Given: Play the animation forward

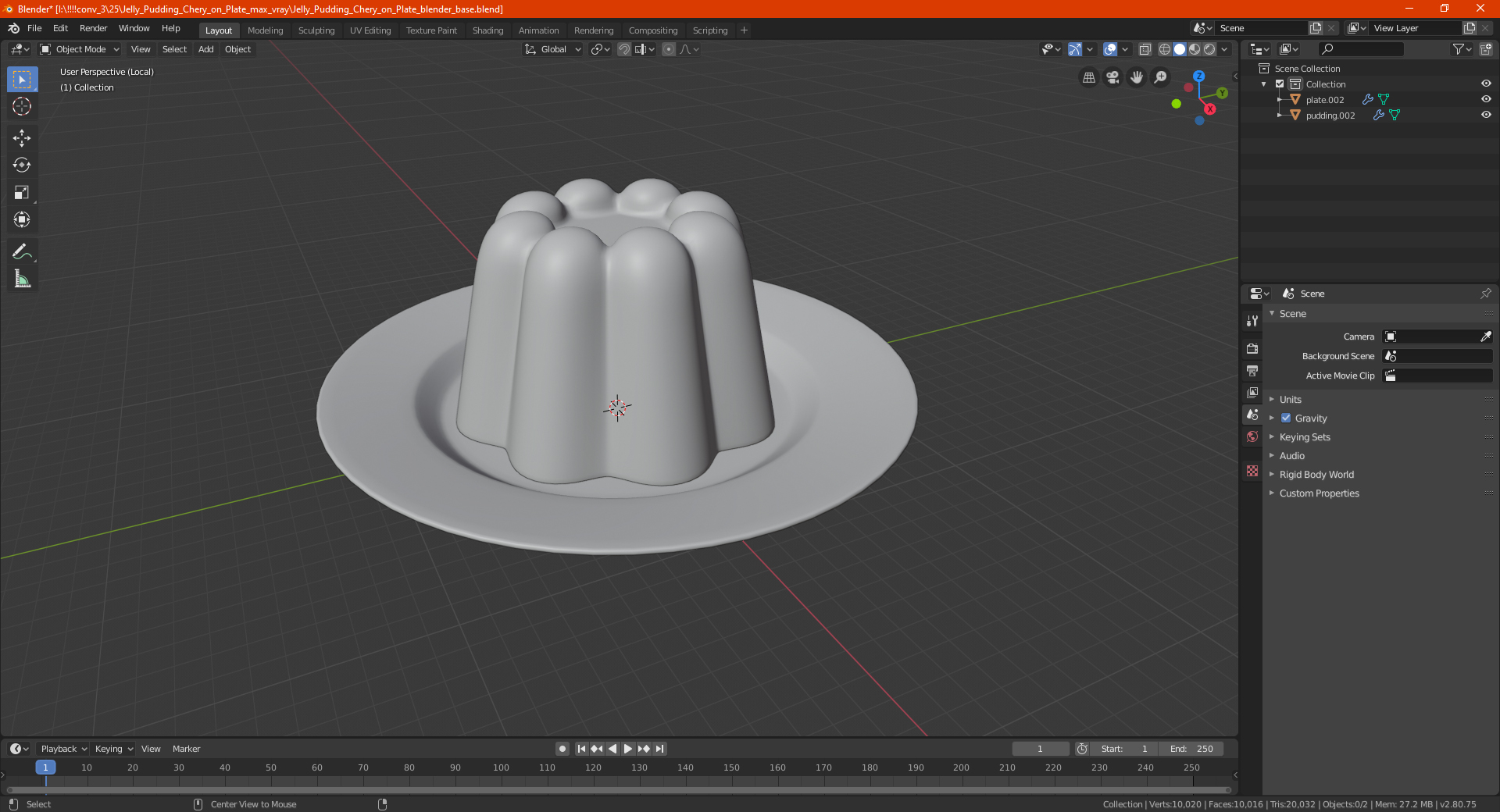Looking at the screenshot, I should 628,749.
